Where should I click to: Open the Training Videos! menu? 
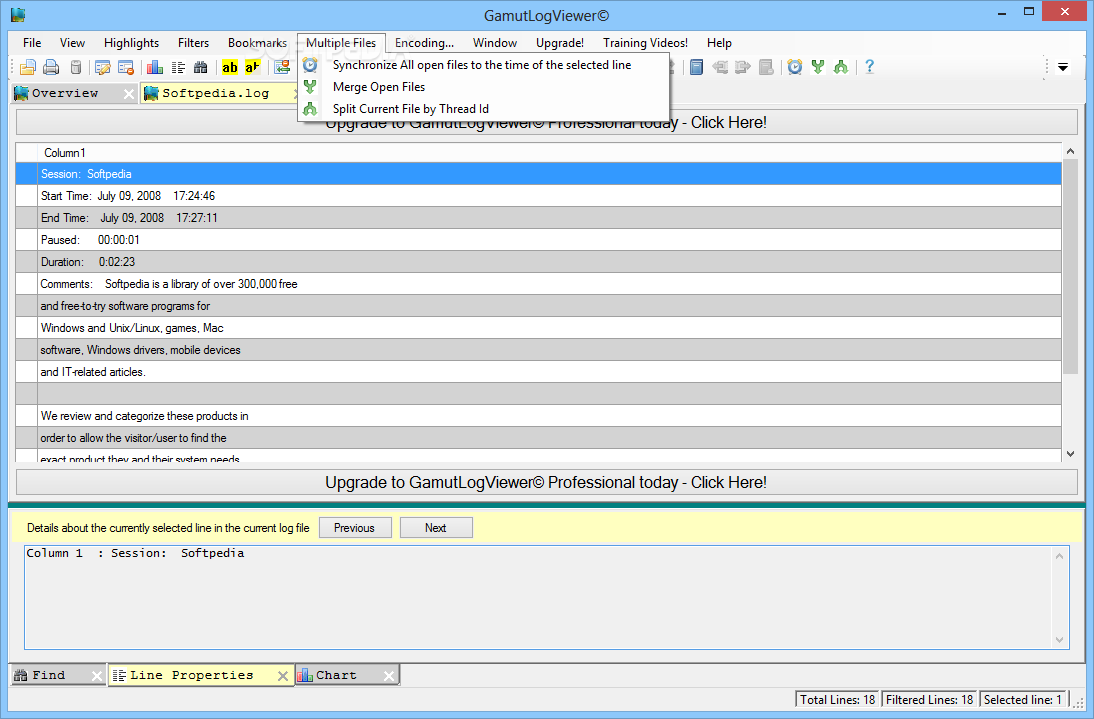point(645,43)
